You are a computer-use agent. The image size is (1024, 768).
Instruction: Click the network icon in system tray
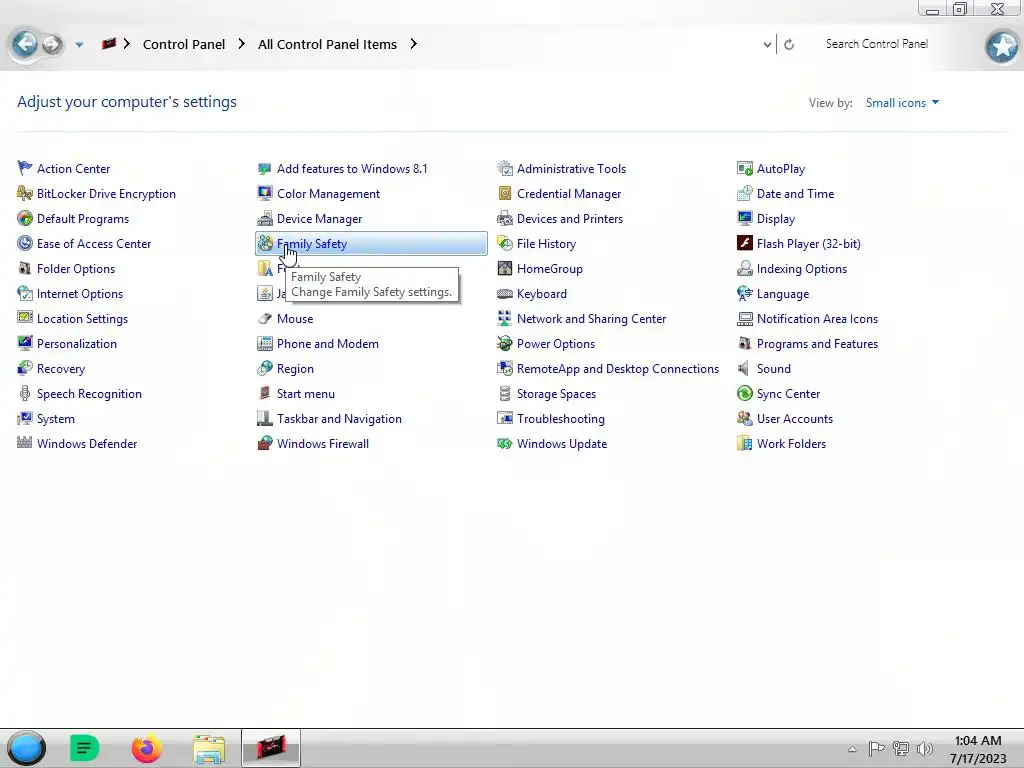tap(901, 749)
